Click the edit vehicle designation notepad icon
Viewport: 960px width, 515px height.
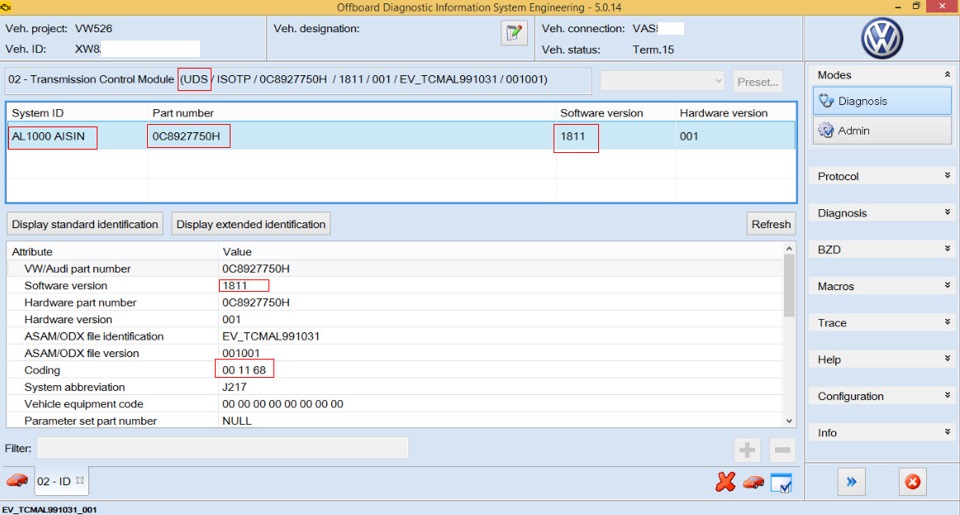pyautogui.click(x=514, y=32)
